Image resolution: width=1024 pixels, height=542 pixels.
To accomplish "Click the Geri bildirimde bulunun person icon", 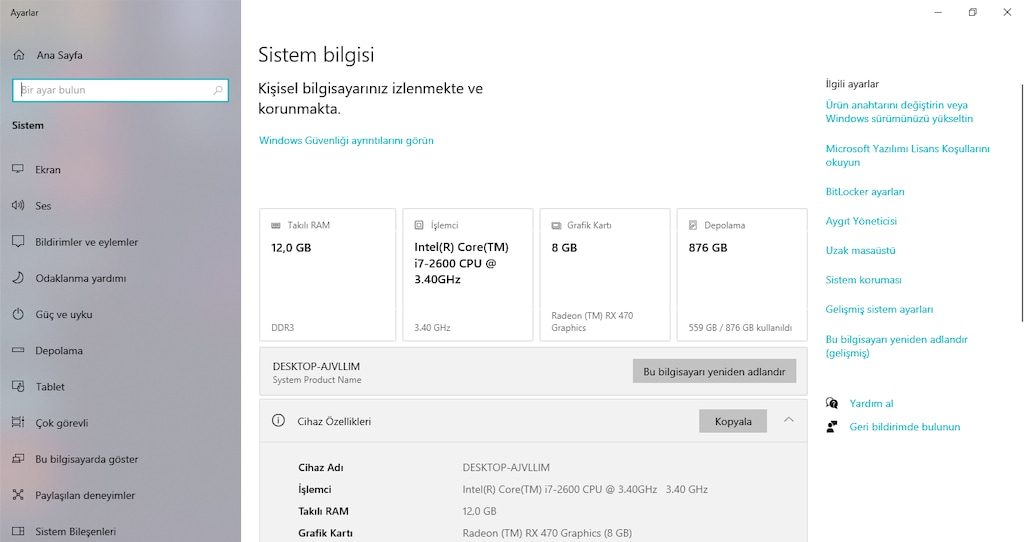I will [x=832, y=427].
